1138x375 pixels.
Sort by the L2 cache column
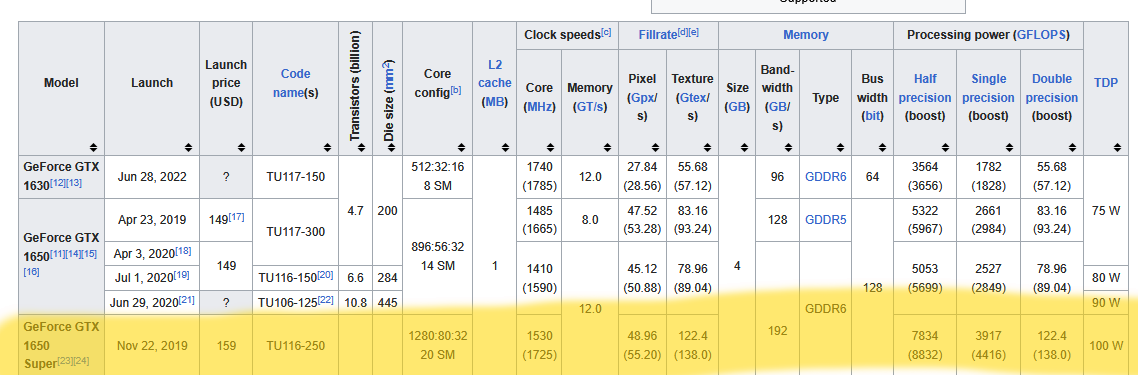tap(505, 147)
